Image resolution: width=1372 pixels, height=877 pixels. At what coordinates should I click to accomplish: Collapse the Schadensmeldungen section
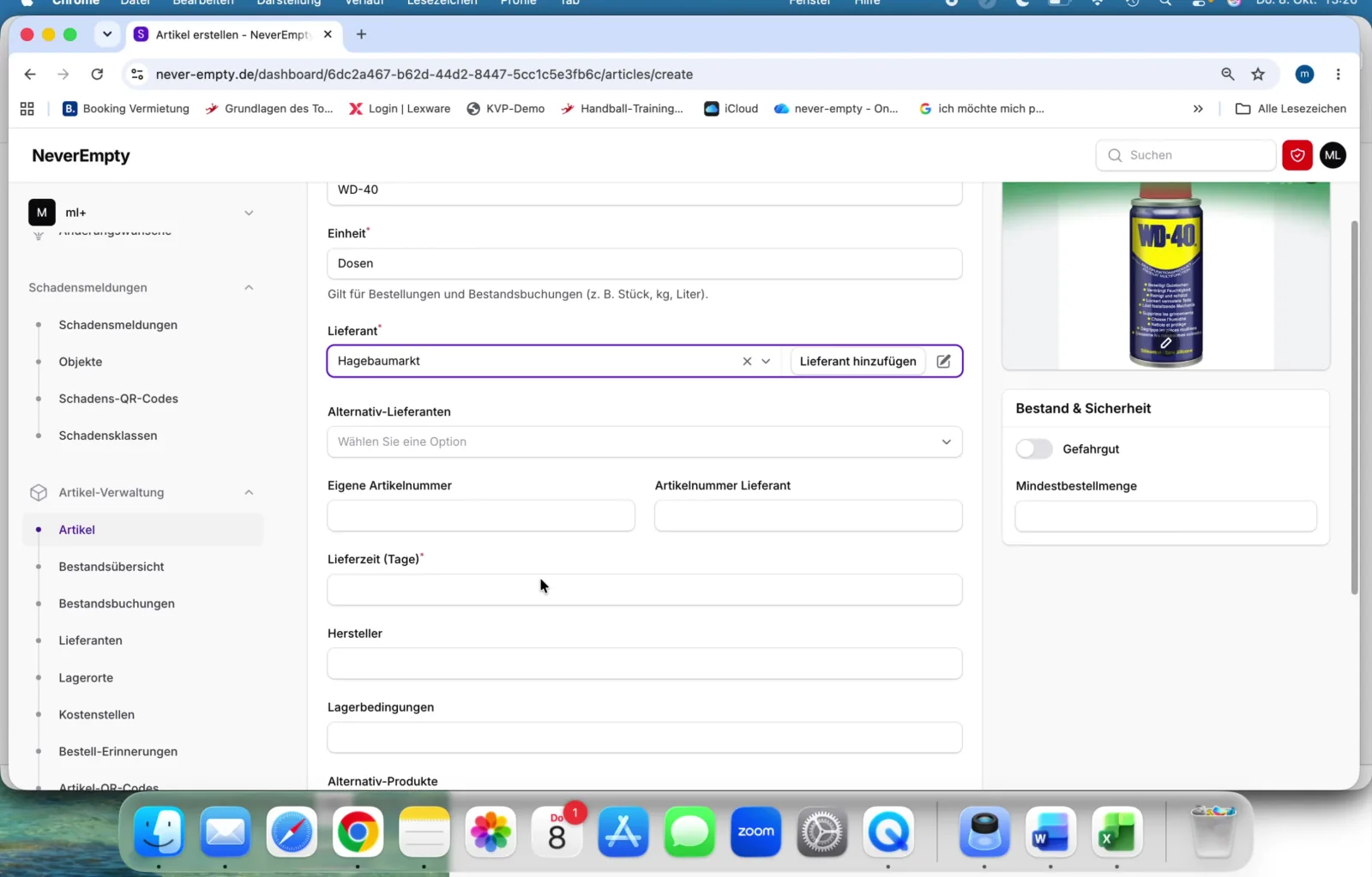249,287
